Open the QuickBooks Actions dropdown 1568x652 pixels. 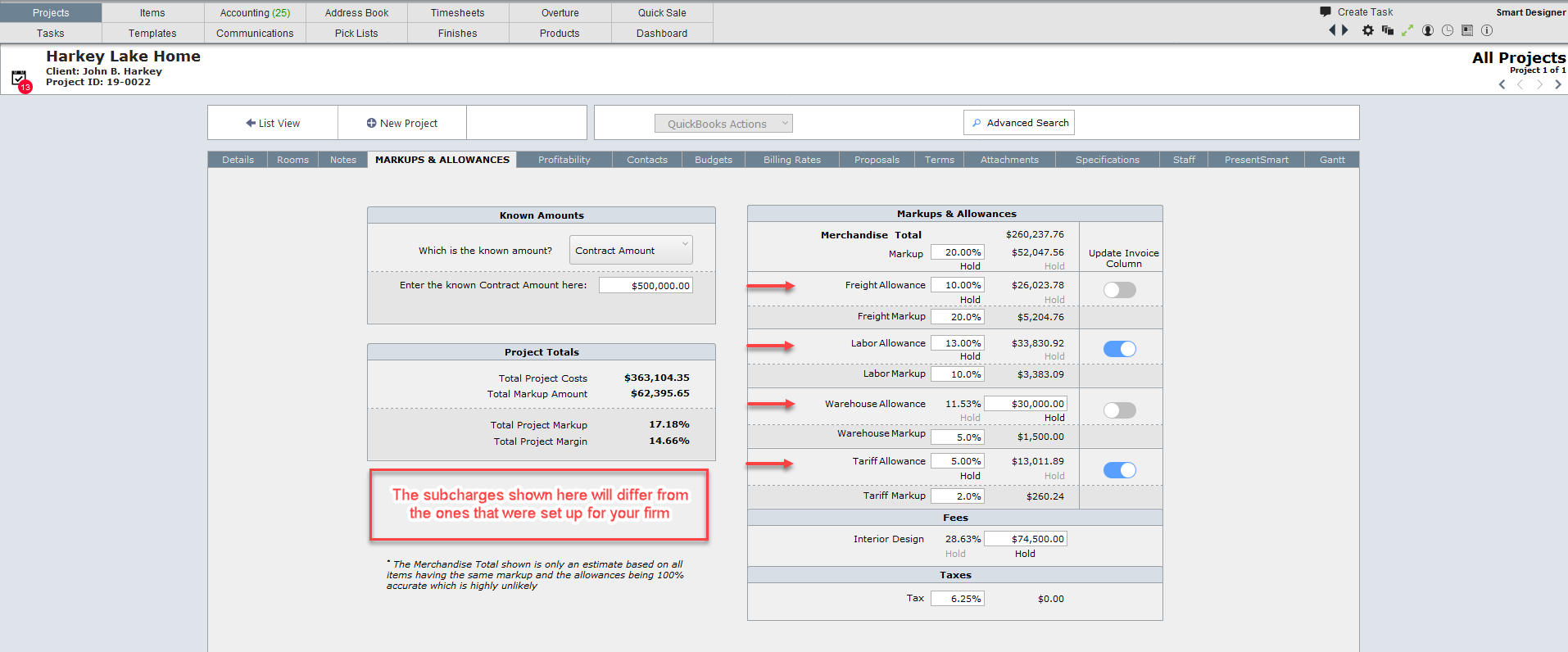pyautogui.click(x=723, y=124)
